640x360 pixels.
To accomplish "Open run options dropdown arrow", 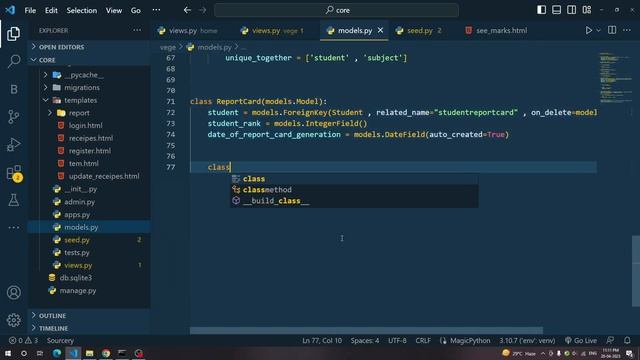I will coord(598,30).
